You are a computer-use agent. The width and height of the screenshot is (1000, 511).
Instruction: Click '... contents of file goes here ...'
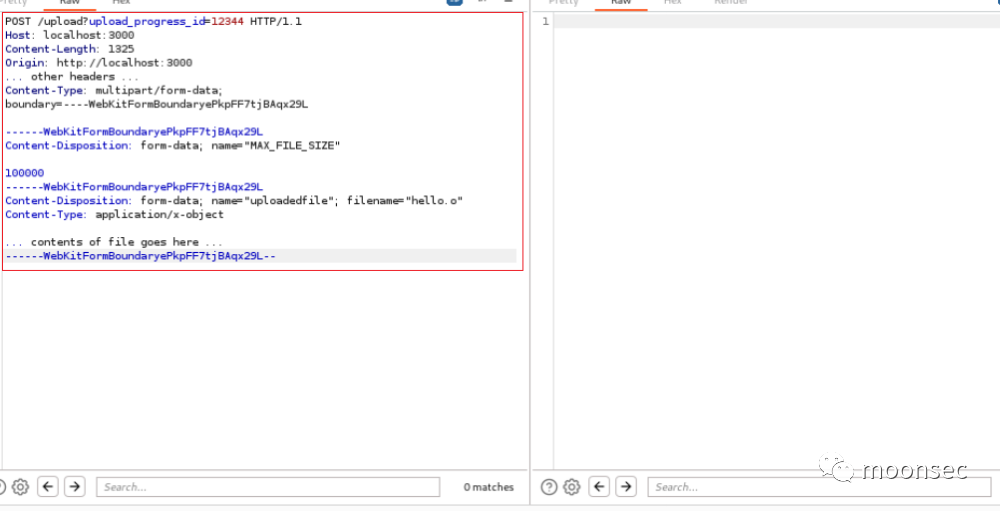click(114, 242)
